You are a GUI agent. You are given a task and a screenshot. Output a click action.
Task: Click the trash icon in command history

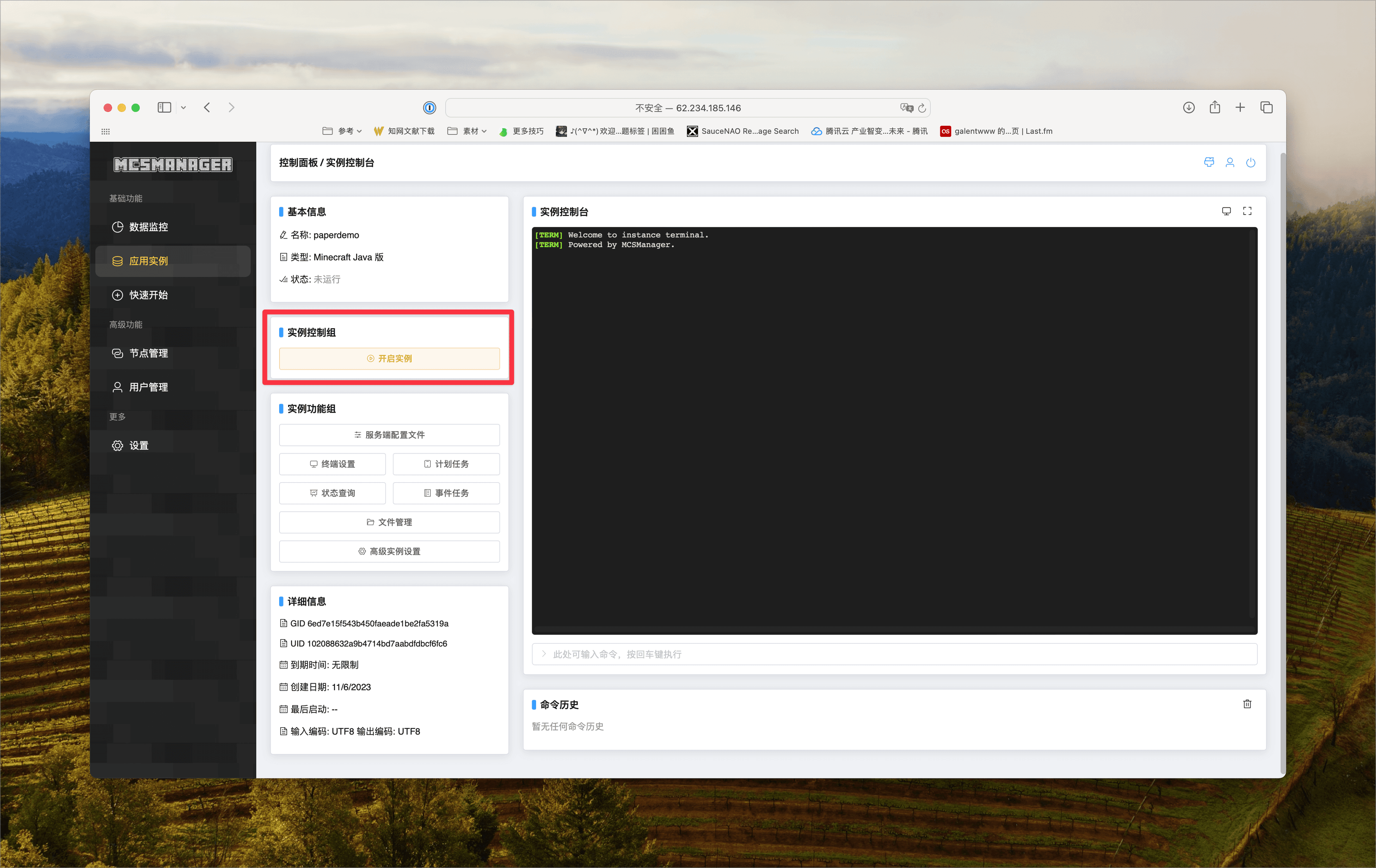click(1247, 704)
